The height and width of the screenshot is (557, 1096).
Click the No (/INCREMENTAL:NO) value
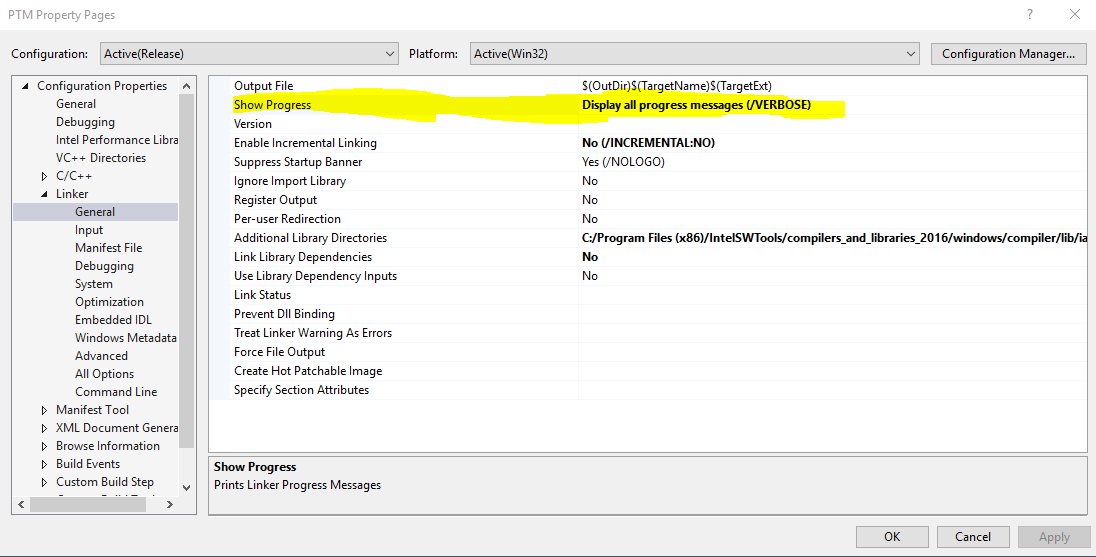tap(648, 143)
